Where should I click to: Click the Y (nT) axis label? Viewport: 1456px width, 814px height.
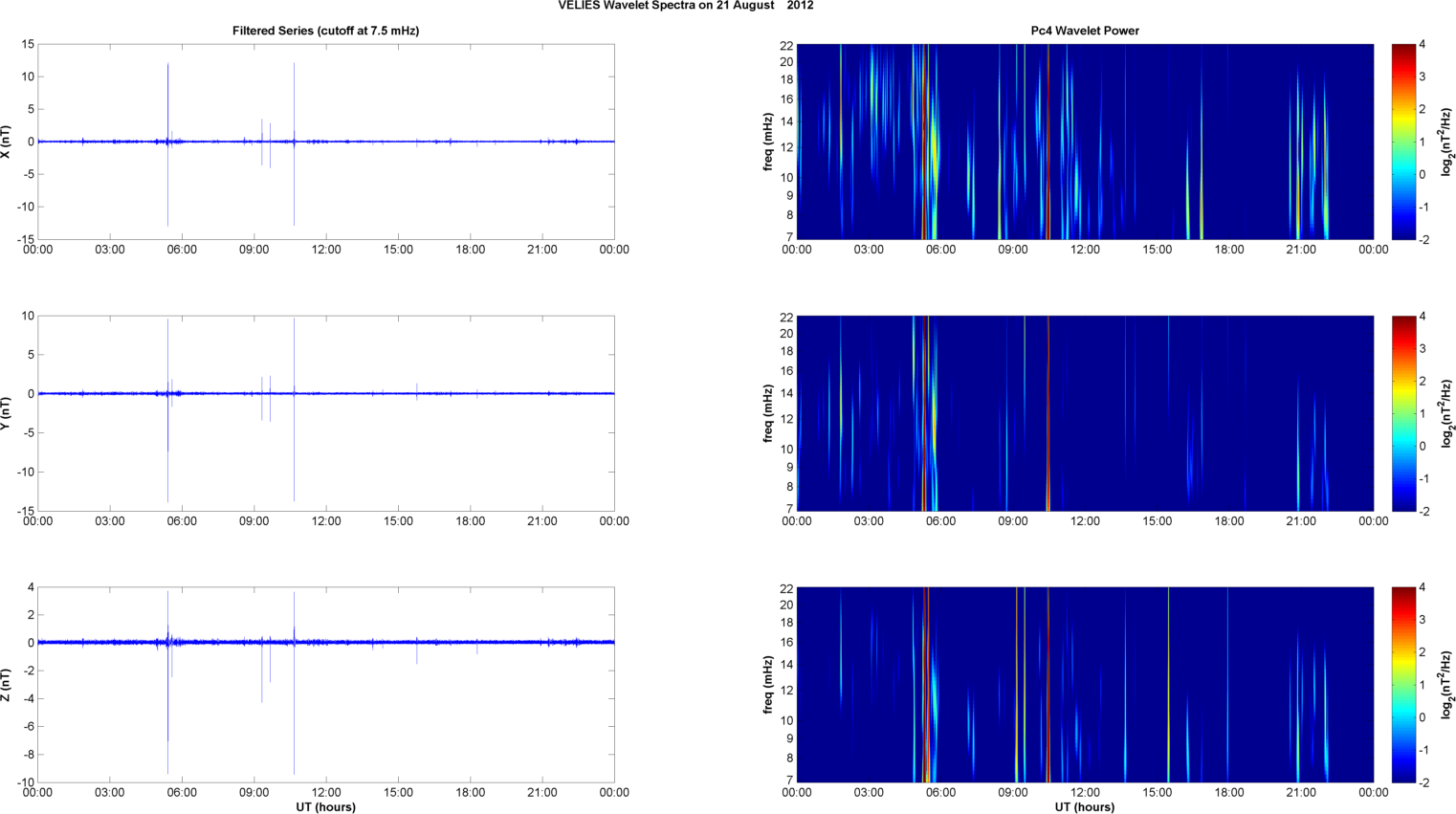(6, 413)
